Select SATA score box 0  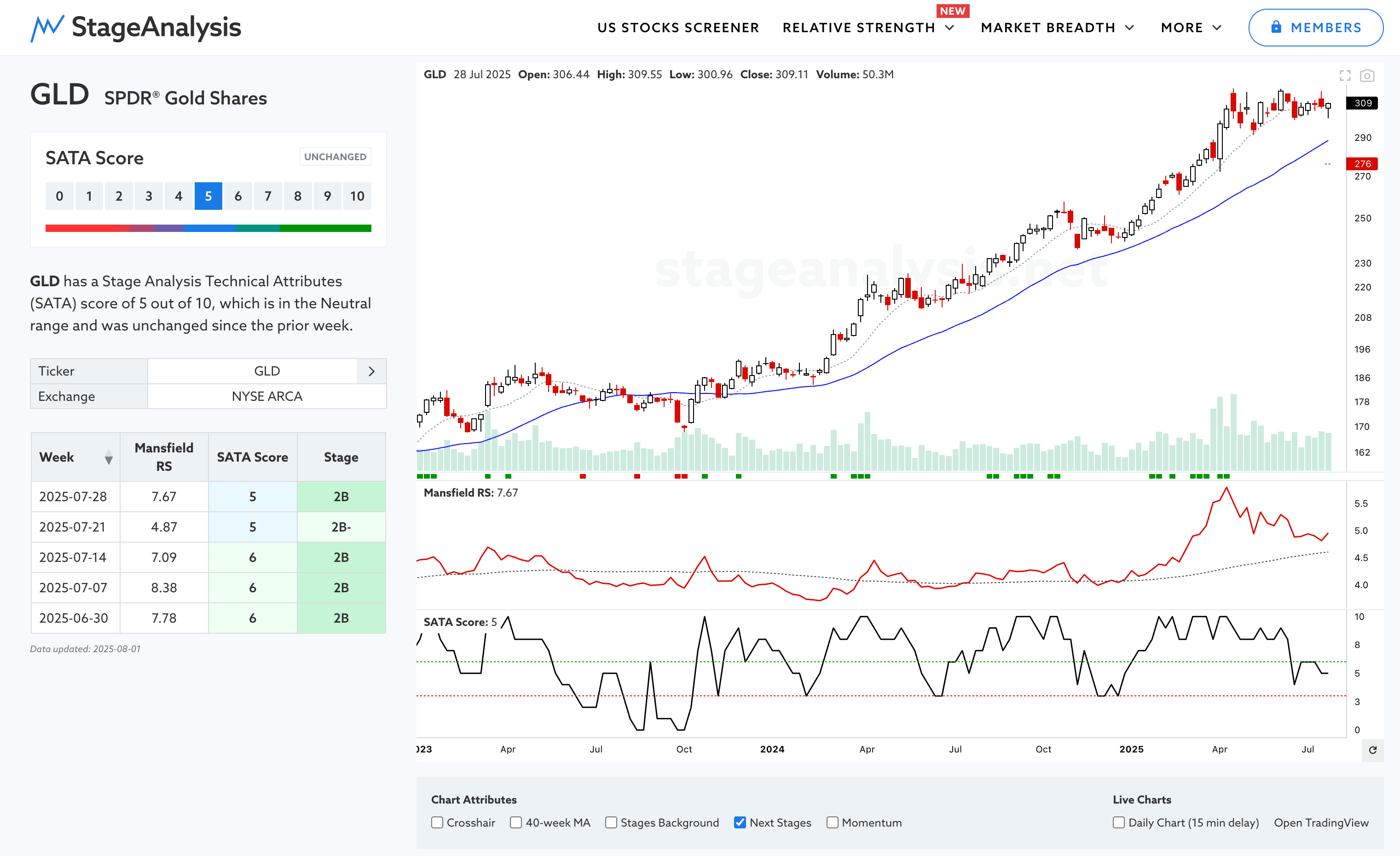coord(60,196)
